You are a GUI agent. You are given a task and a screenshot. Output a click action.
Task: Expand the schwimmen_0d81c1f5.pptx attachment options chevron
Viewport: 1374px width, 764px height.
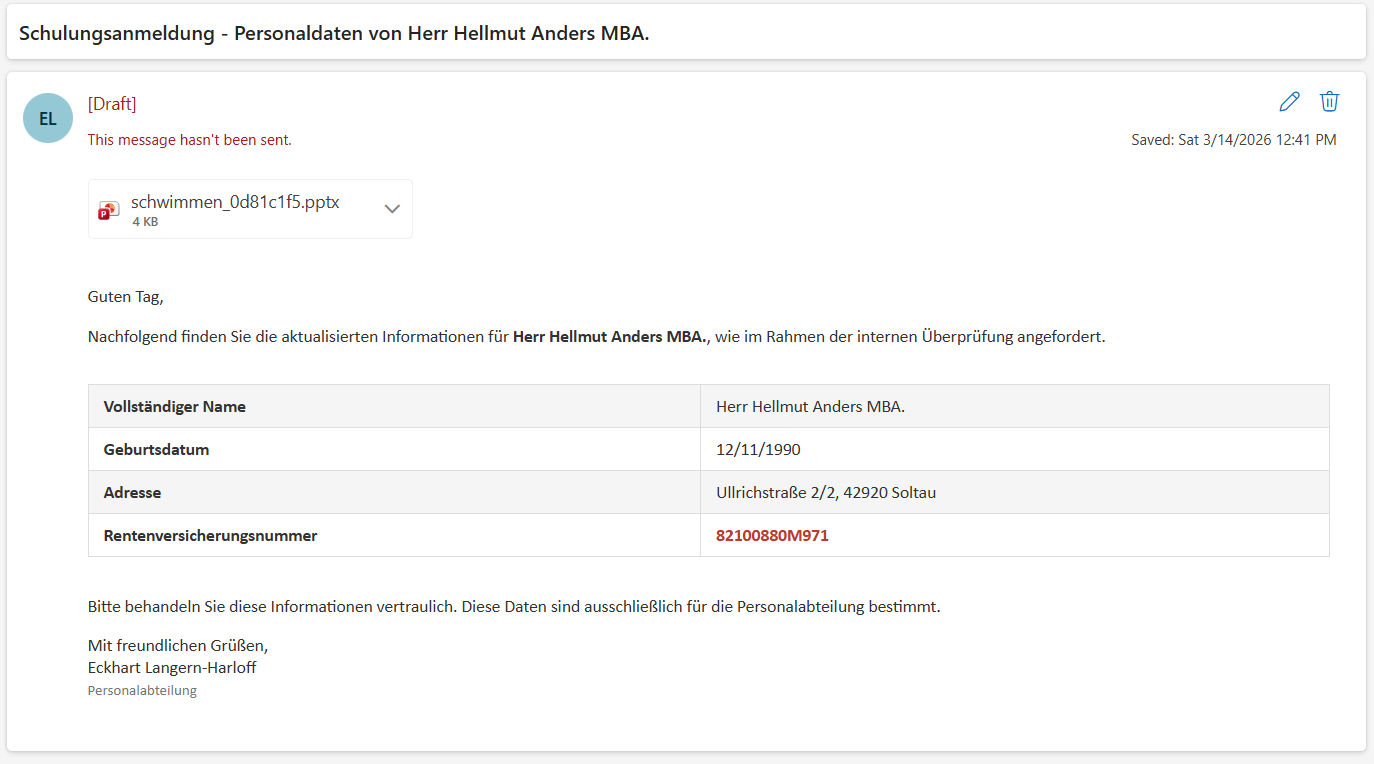click(x=392, y=209)
